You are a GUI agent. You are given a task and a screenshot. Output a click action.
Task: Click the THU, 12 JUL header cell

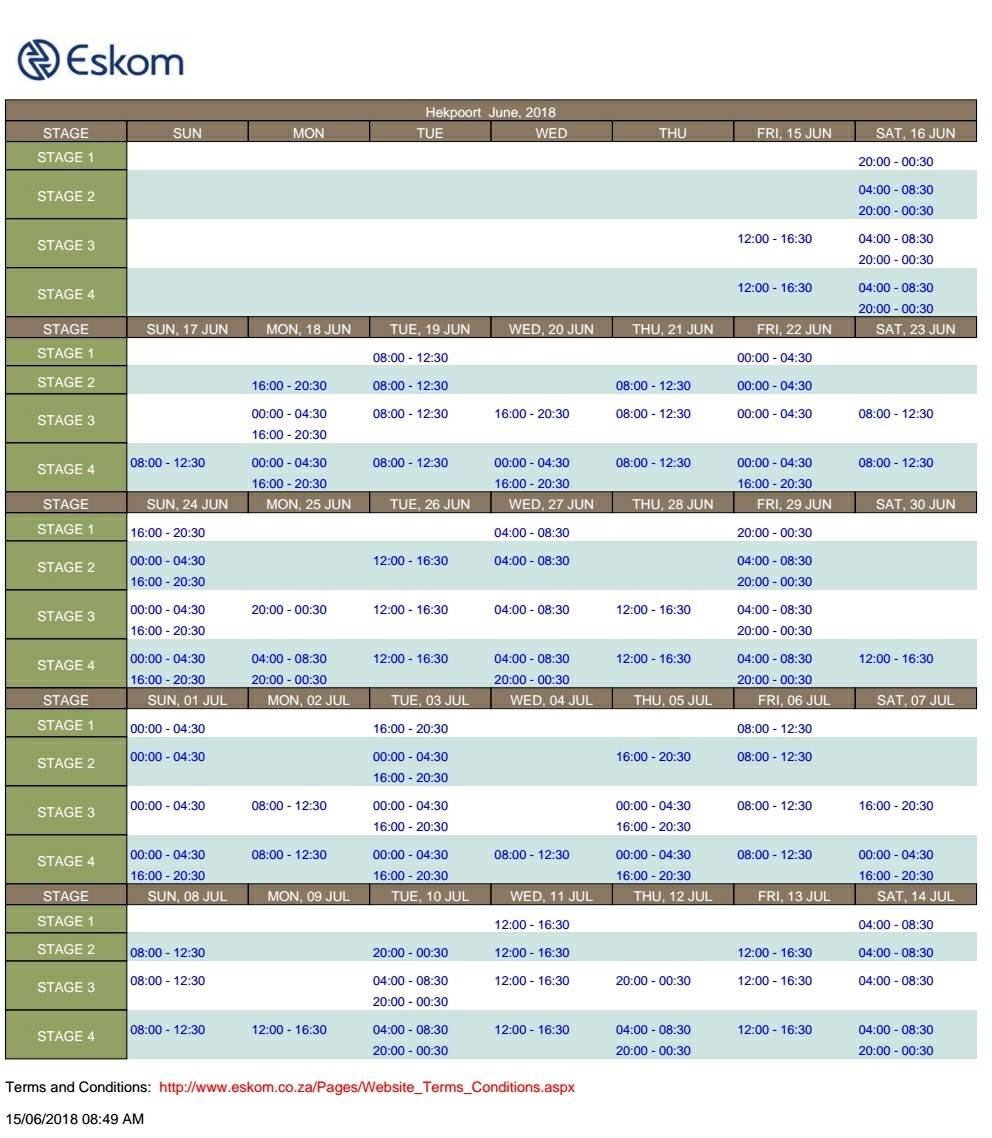[673, 896]
